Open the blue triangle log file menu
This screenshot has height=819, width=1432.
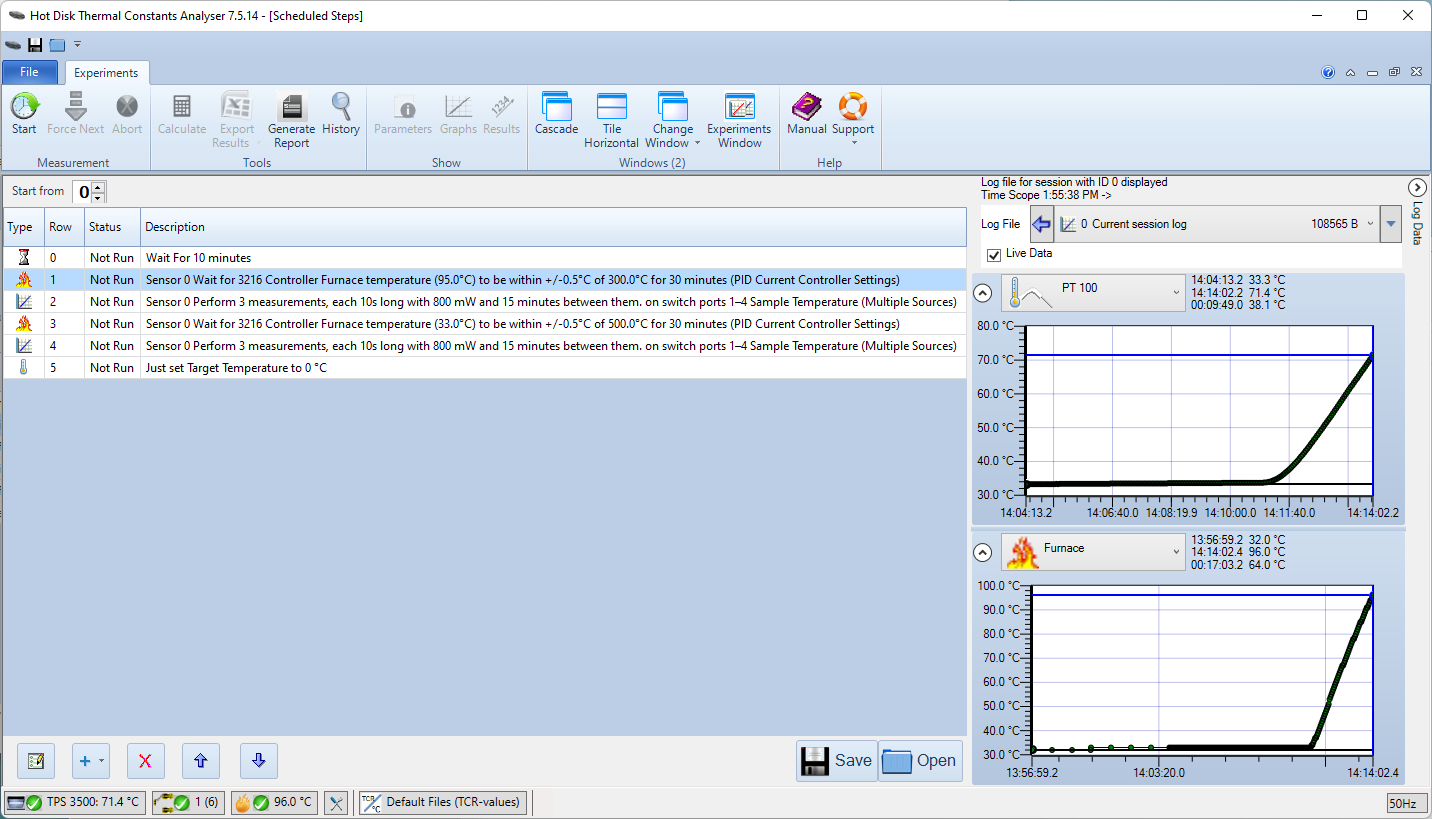click(1390, 224)
